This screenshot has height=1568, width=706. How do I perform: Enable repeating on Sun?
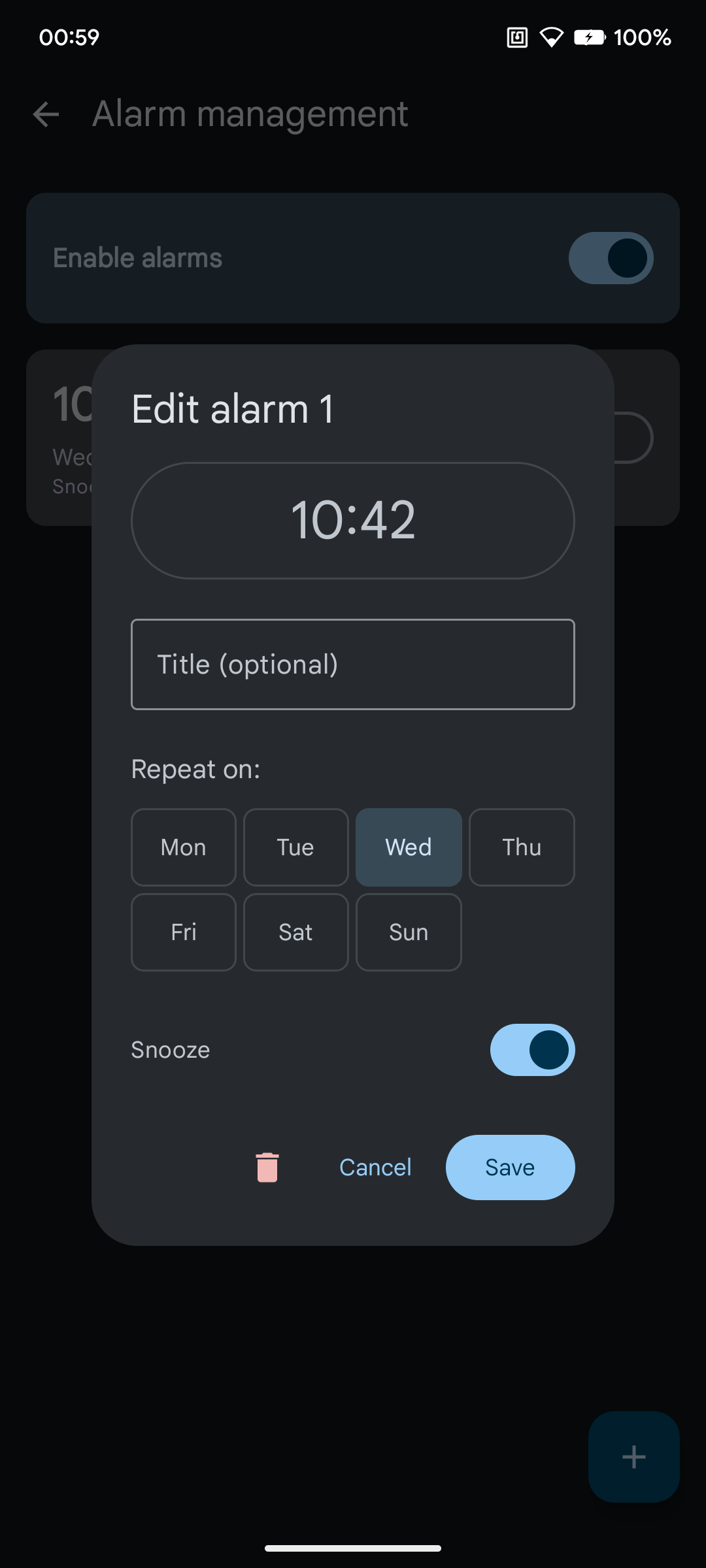[409, 932]
